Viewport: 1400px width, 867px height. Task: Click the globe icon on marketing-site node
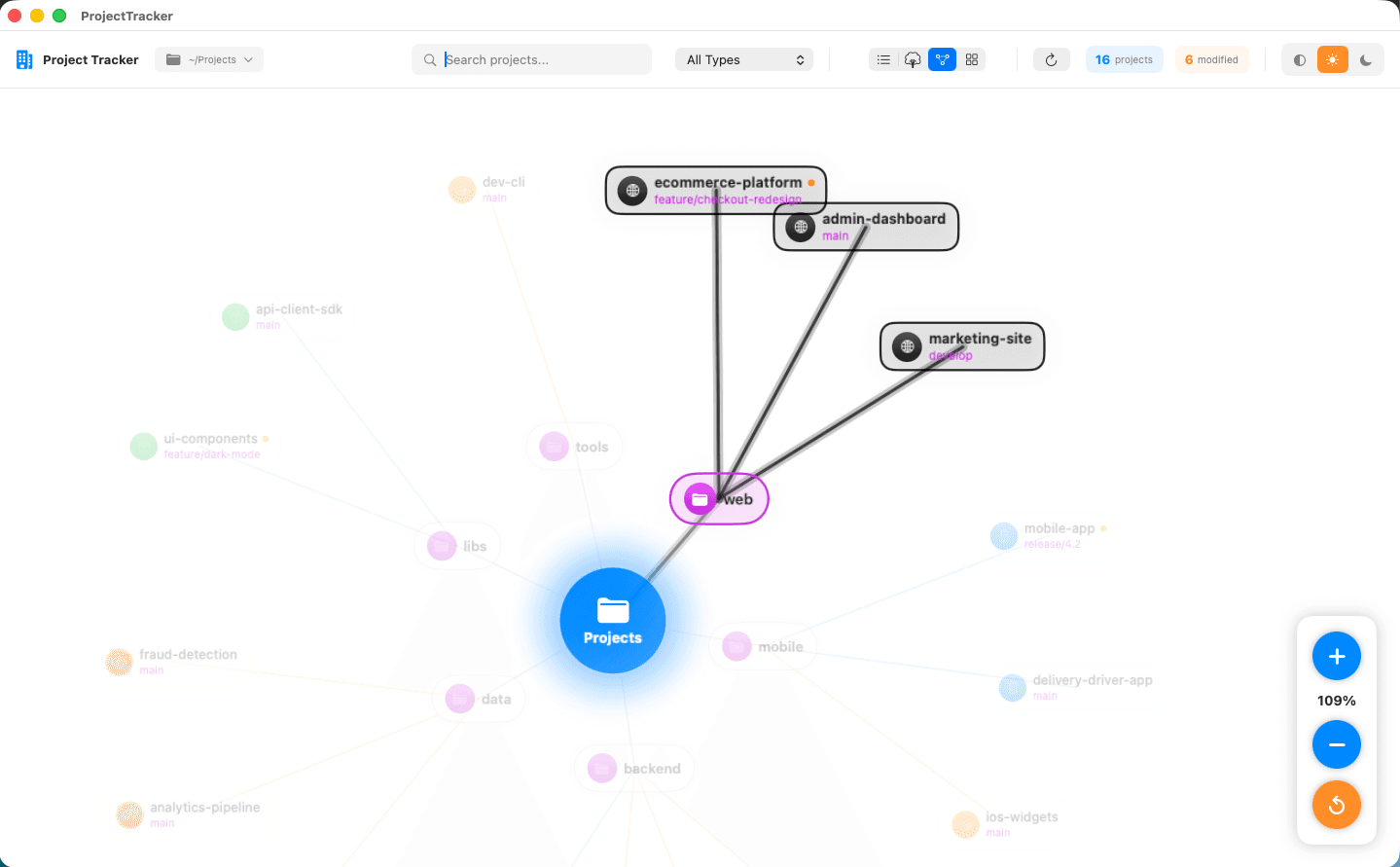[906, 345]
